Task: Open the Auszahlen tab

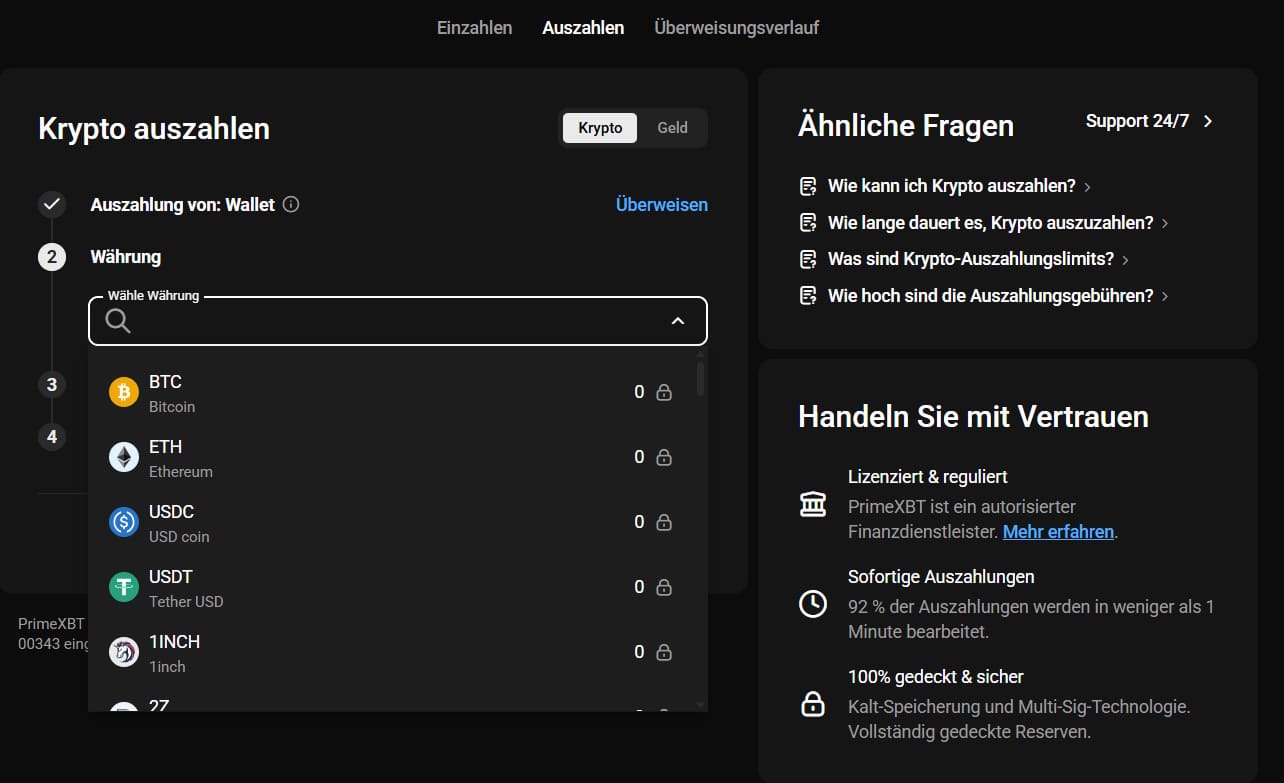Action: click(583, 28)
